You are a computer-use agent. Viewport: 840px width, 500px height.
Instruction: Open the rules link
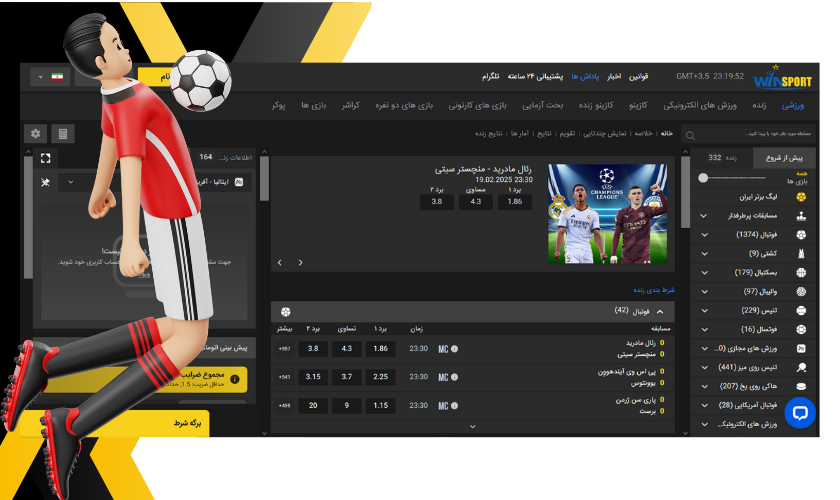tap(638, 77)
